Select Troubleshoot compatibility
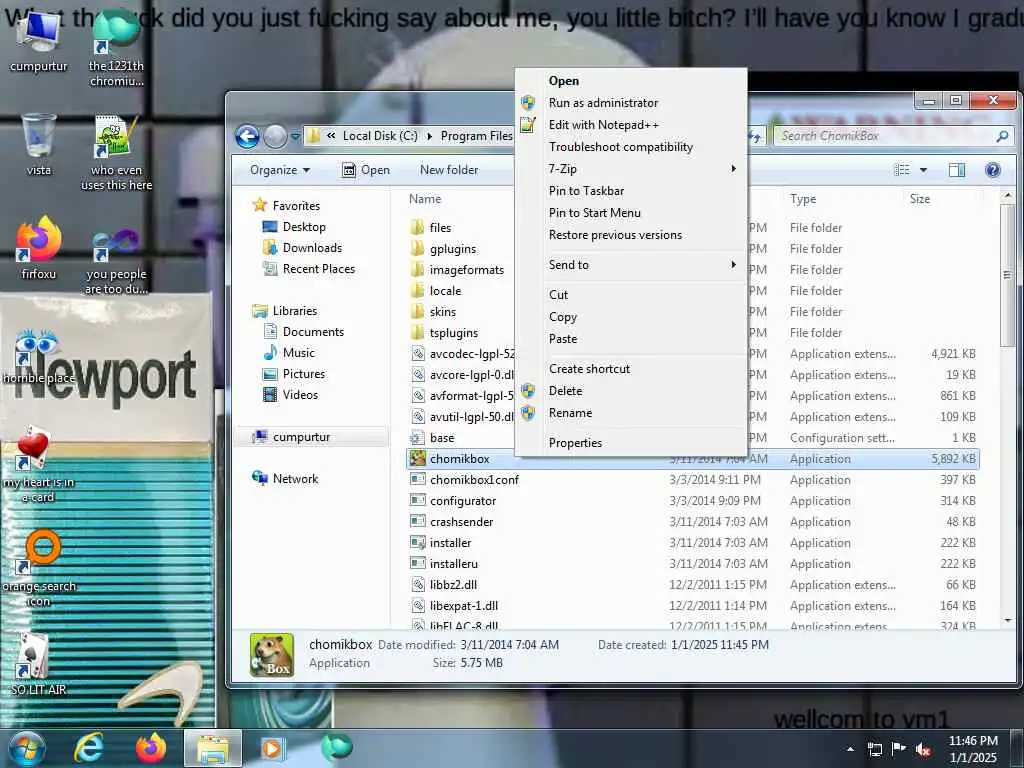Viewport: 1024px width, 768px height. pos(631,147)
